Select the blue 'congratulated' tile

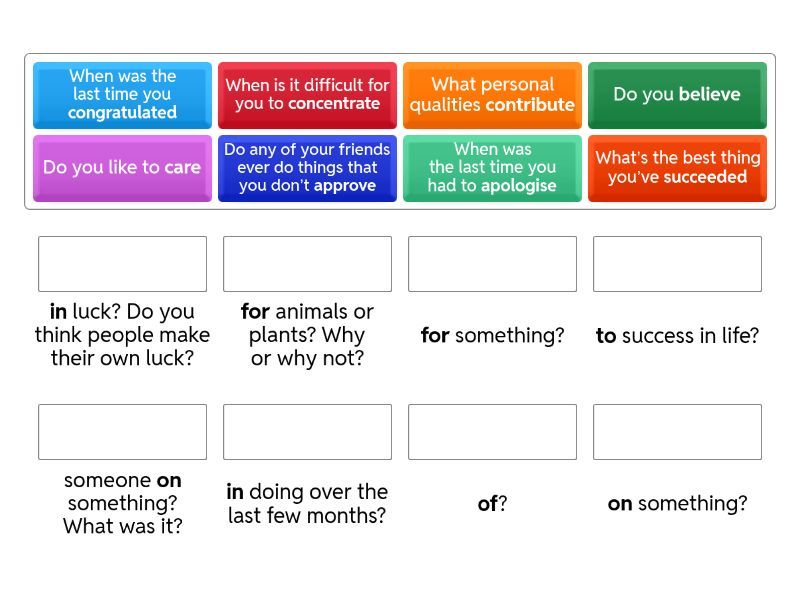point(122,95)
